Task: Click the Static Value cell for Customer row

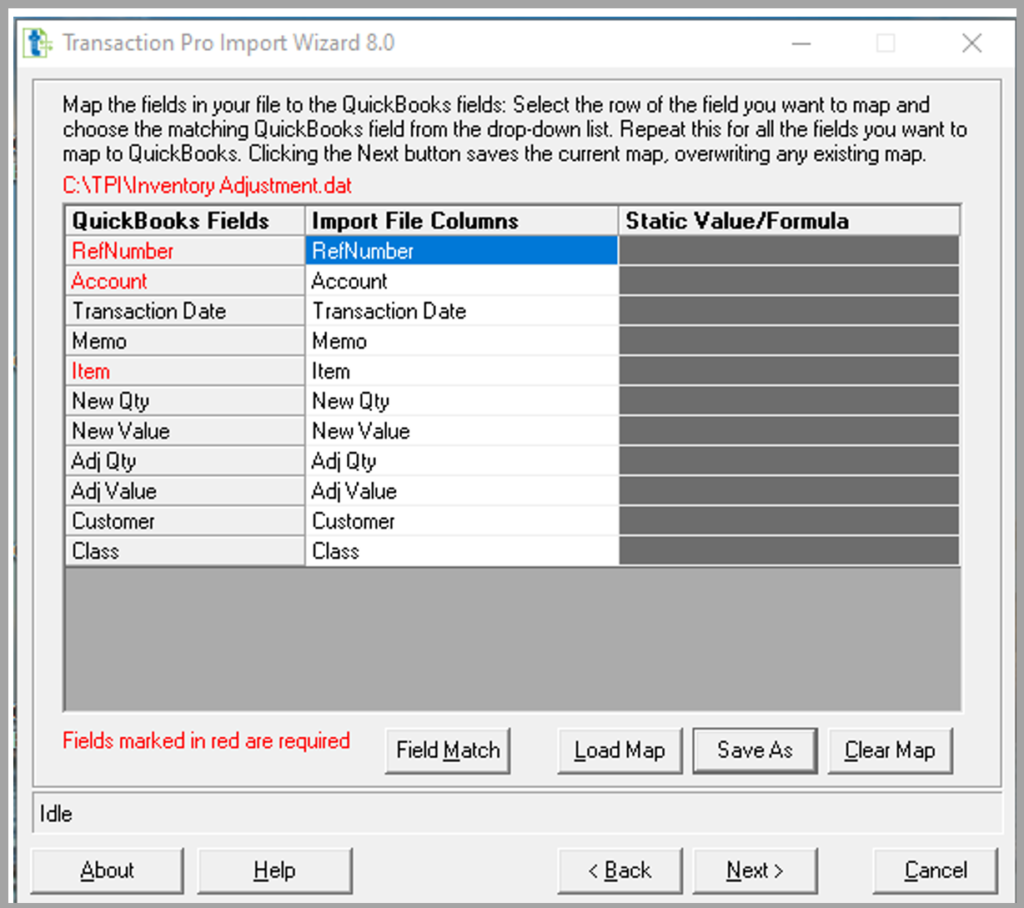Action: pyautogui.click(x=789, y=521)
